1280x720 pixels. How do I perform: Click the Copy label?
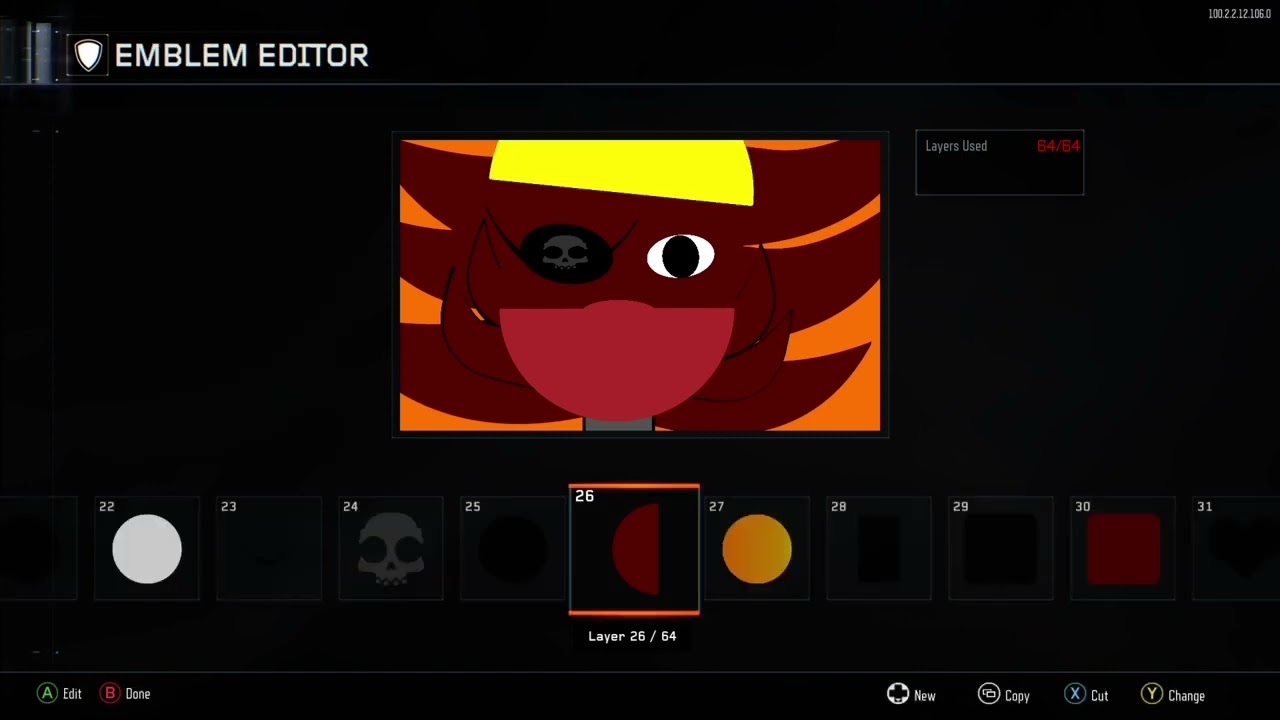pos(1017,696)
